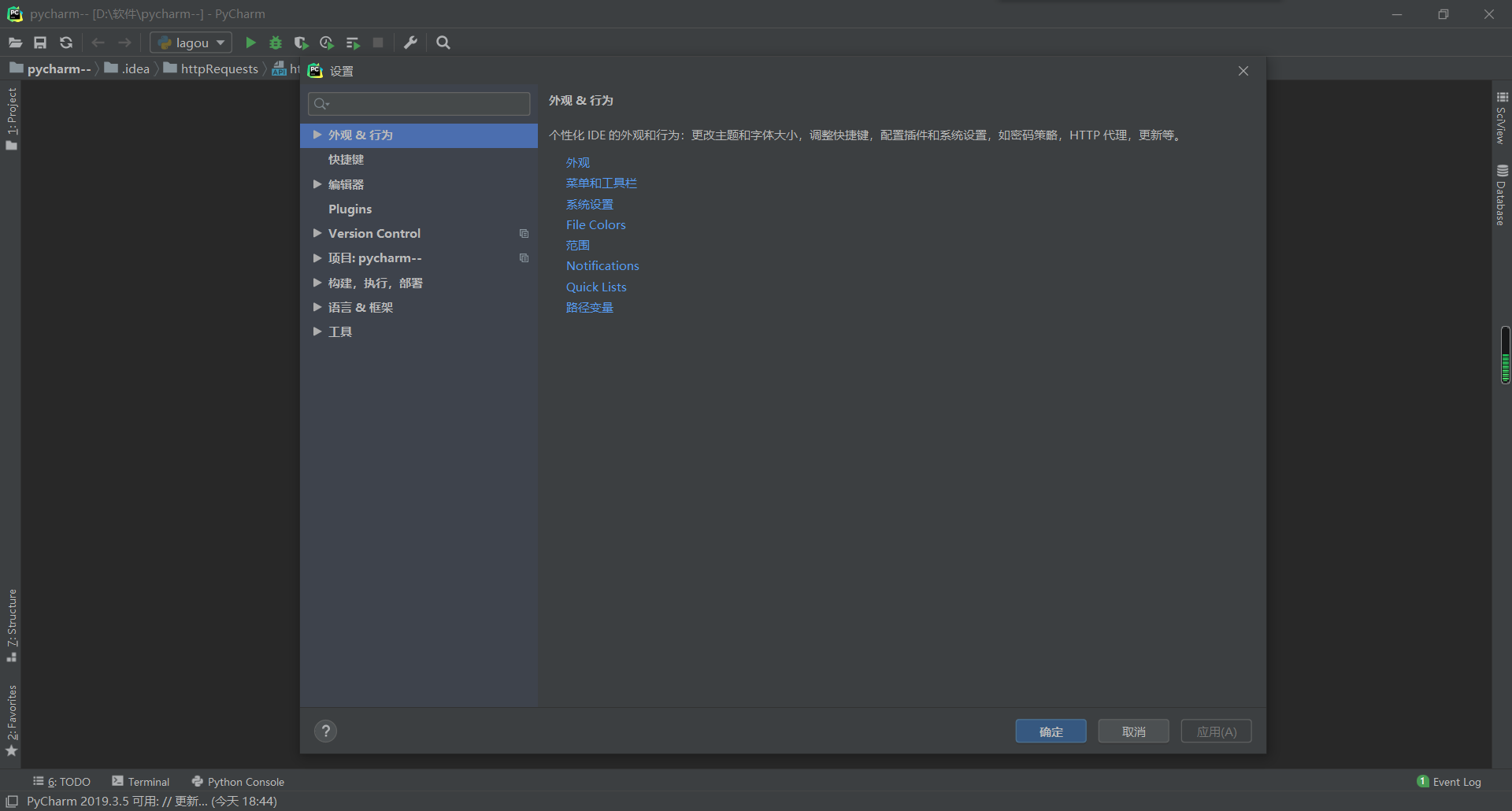1512x811 pixels.
Task: Open the Notifications link
Action: (x=602, y=265)
